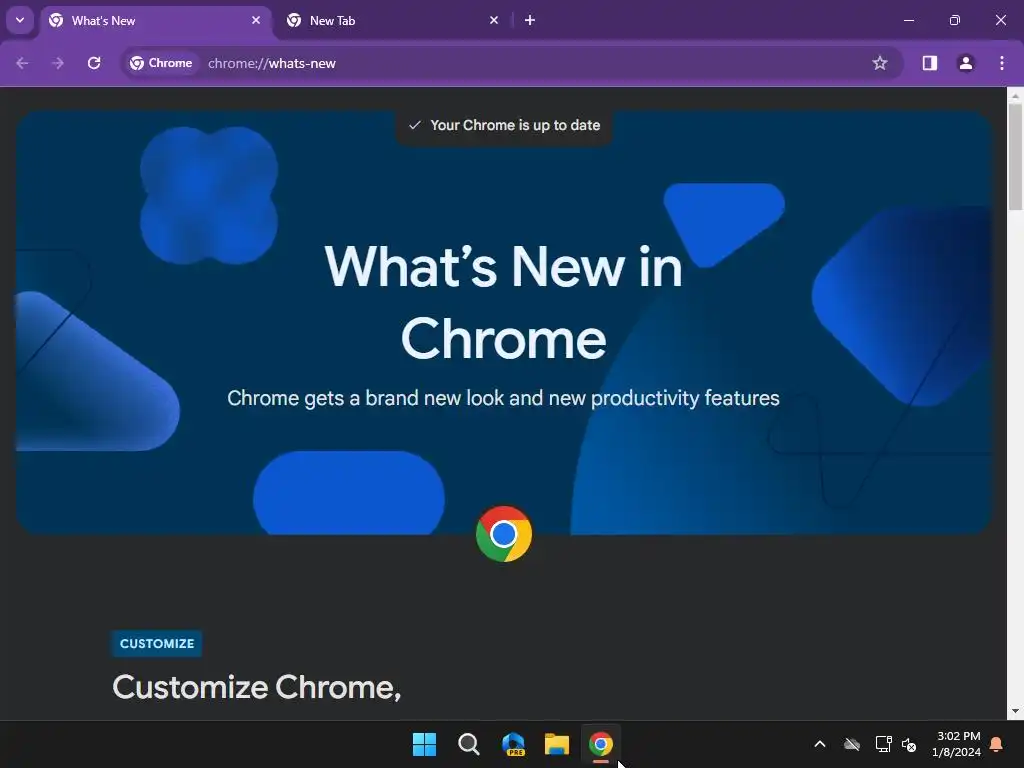This screenshot has width=1024, height=768.
Task: Restore down the Chrome window
Action: (955, 20)
